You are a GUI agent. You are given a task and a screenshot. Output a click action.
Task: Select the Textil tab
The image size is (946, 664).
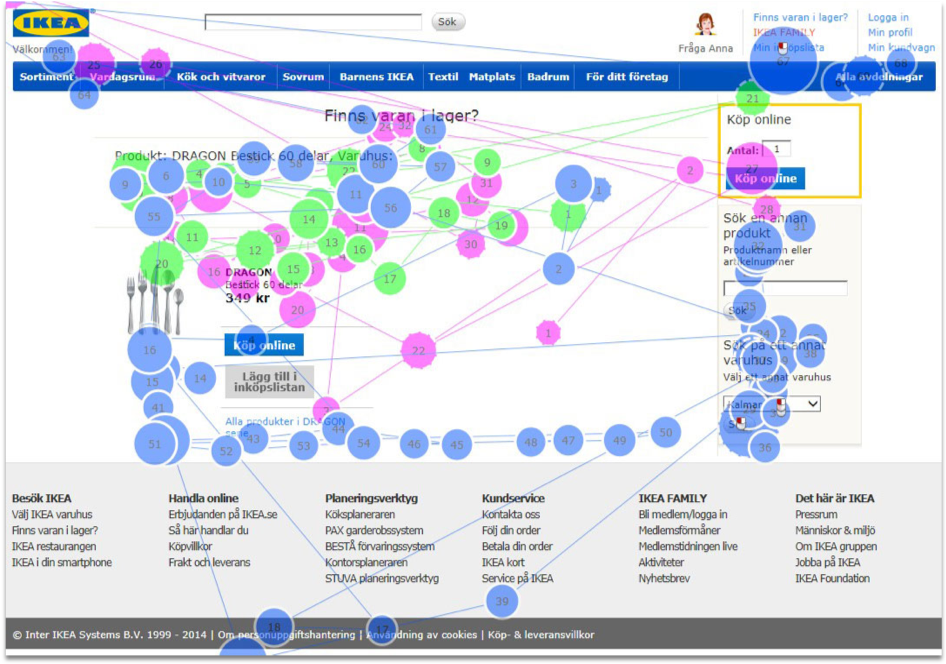(443, 75)
